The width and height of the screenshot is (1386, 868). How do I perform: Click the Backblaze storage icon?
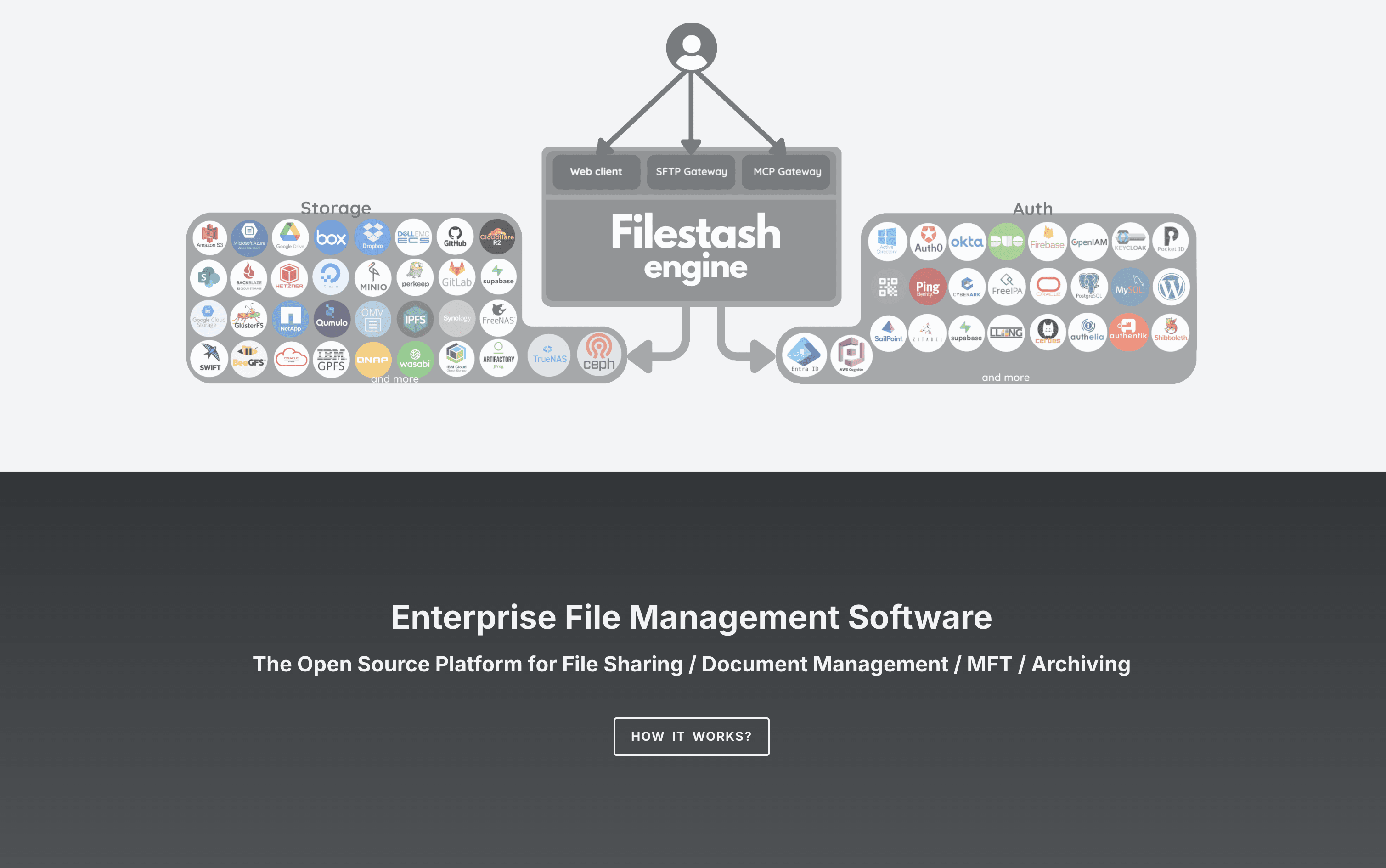(x=249, y=278)
